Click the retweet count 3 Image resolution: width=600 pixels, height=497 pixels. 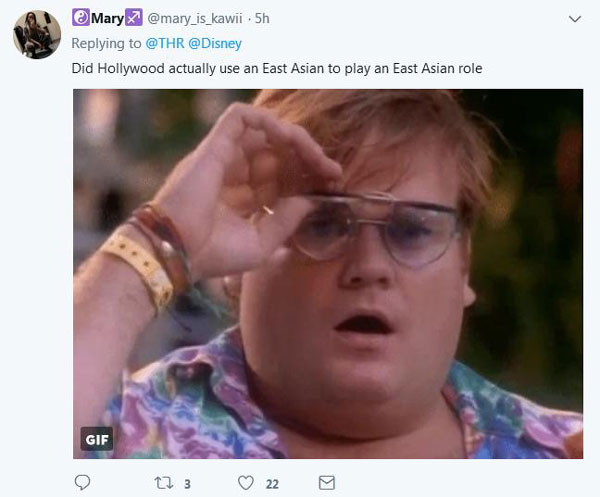click(187, 484)
